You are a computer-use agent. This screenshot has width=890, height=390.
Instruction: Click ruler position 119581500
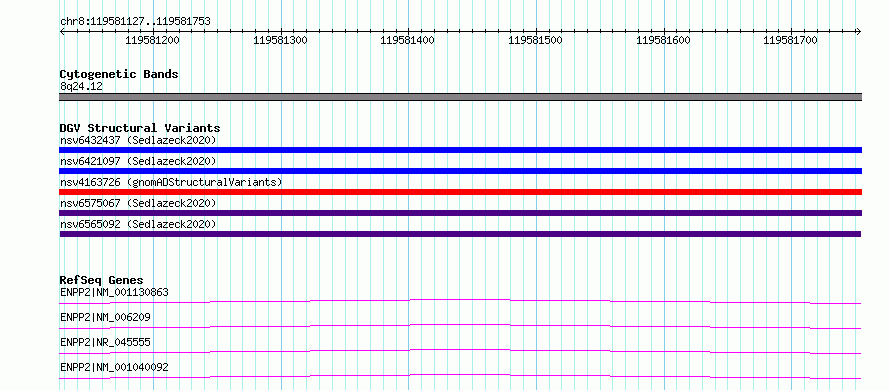click(x=535, y=40)
